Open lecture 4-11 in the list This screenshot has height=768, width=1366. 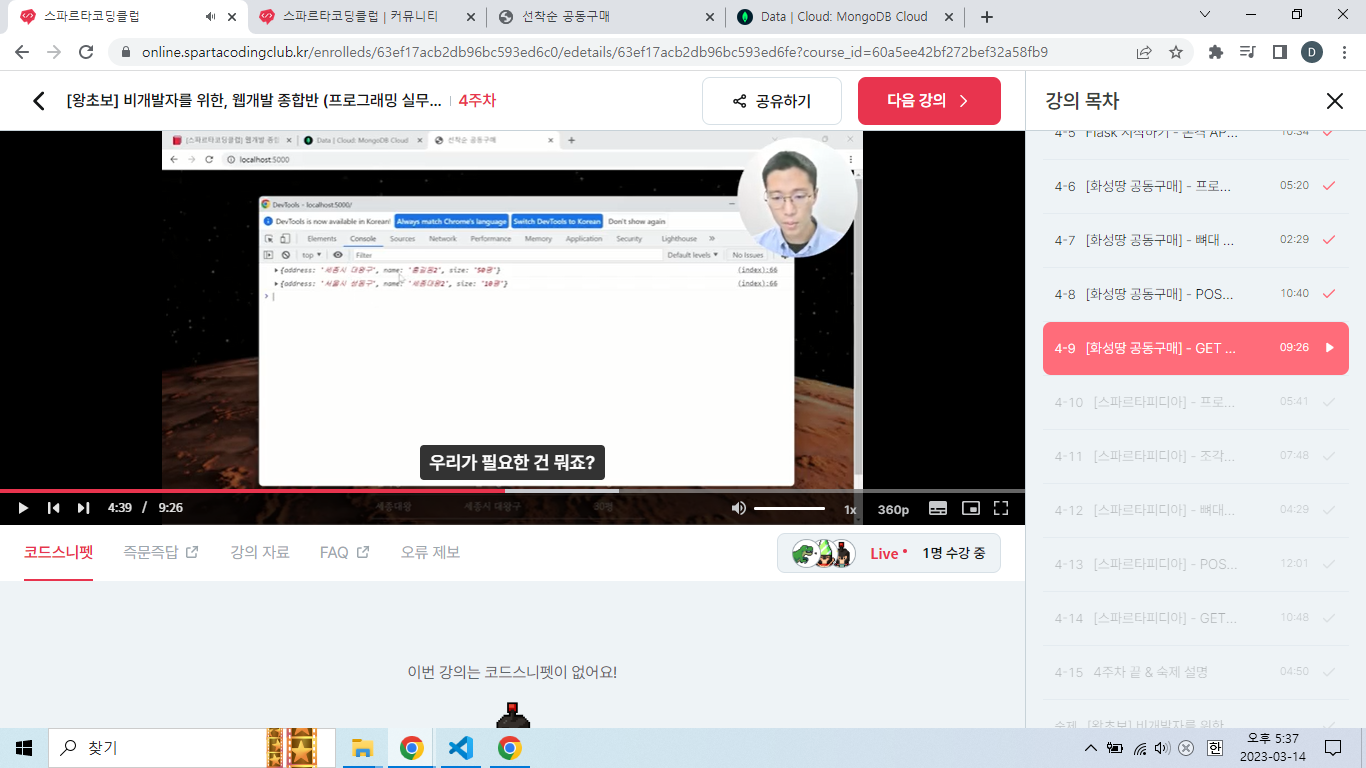click(x=1195, y=456)
